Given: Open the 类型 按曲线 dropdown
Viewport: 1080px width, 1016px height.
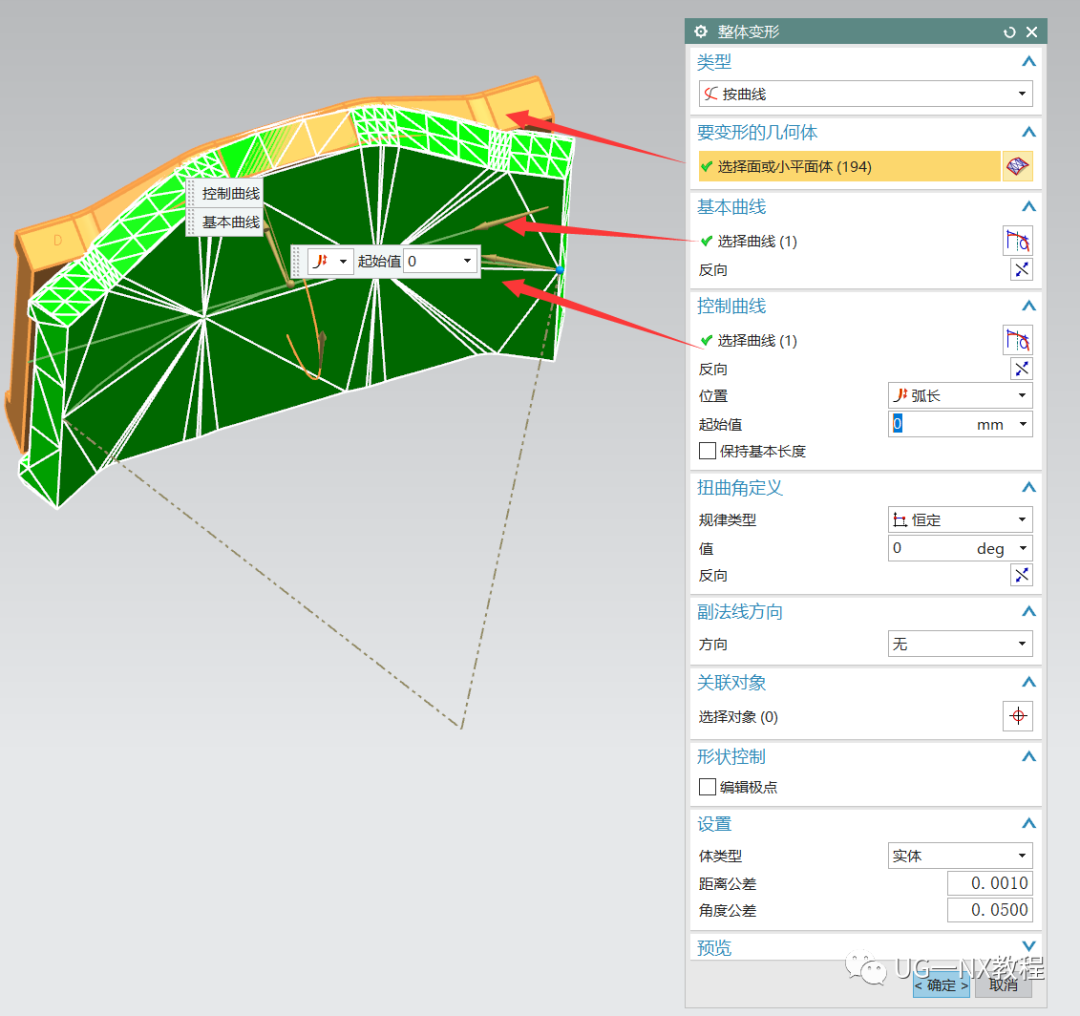Looking at the screenshot, I should click(865, 94).
